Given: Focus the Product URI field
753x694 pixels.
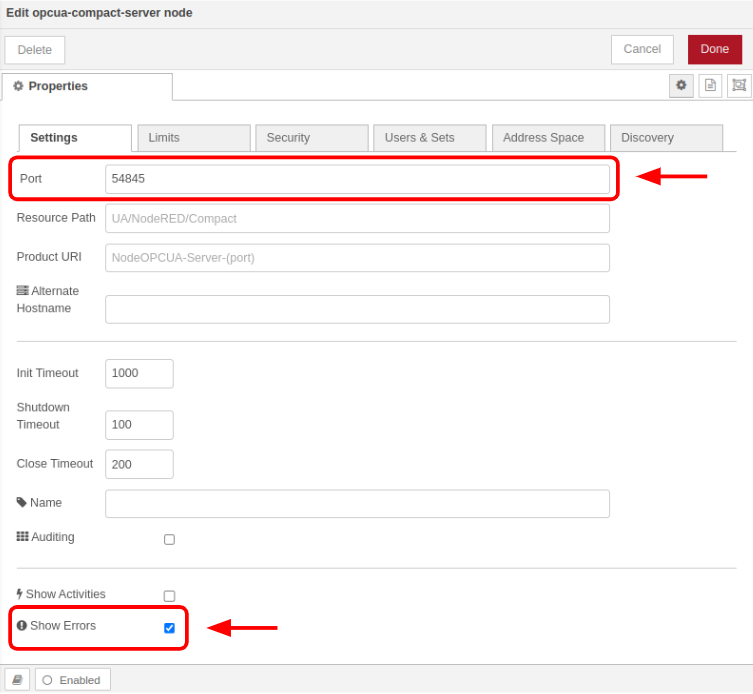Looking at the screenshot, I should pos(357,258).
